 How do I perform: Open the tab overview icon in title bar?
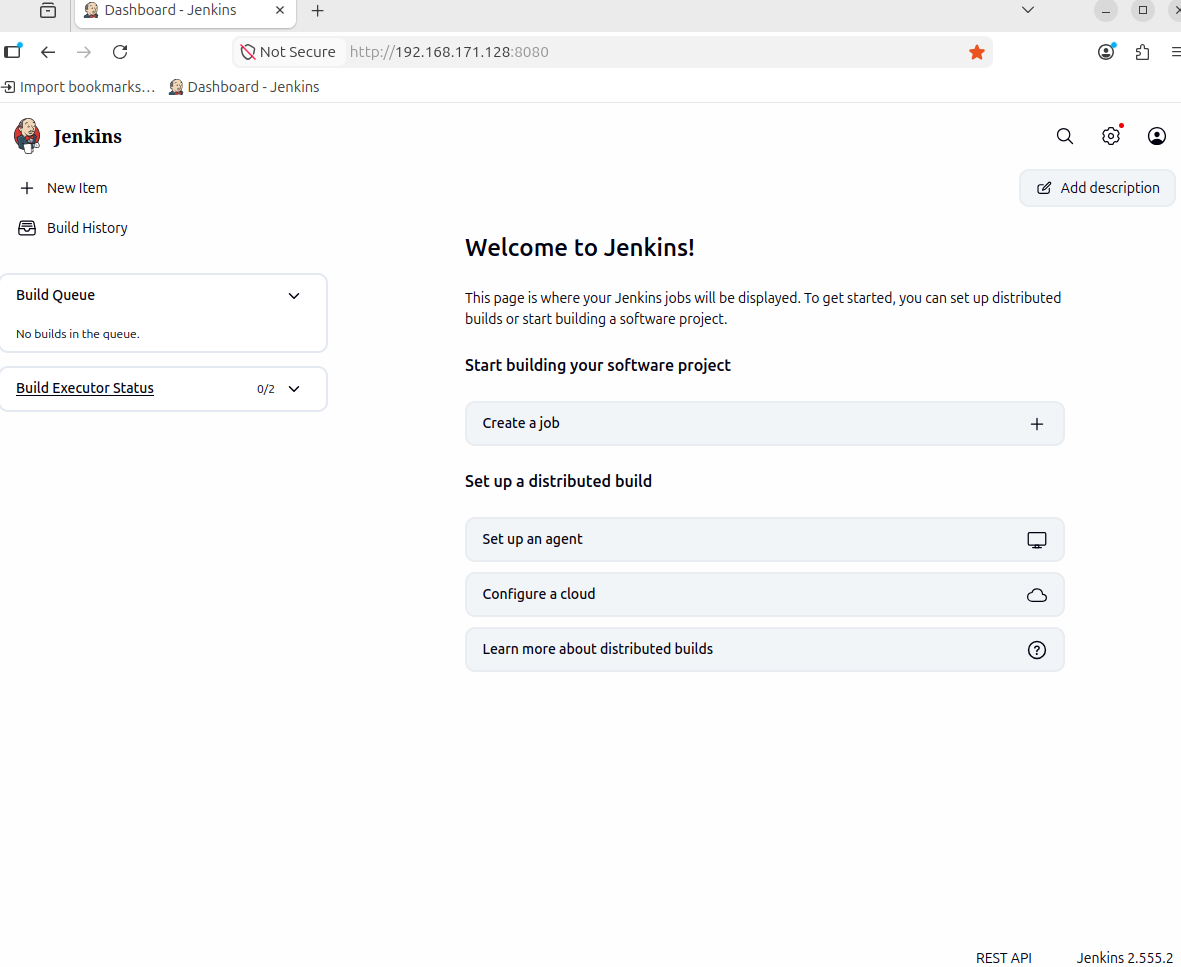click(47, 11)
